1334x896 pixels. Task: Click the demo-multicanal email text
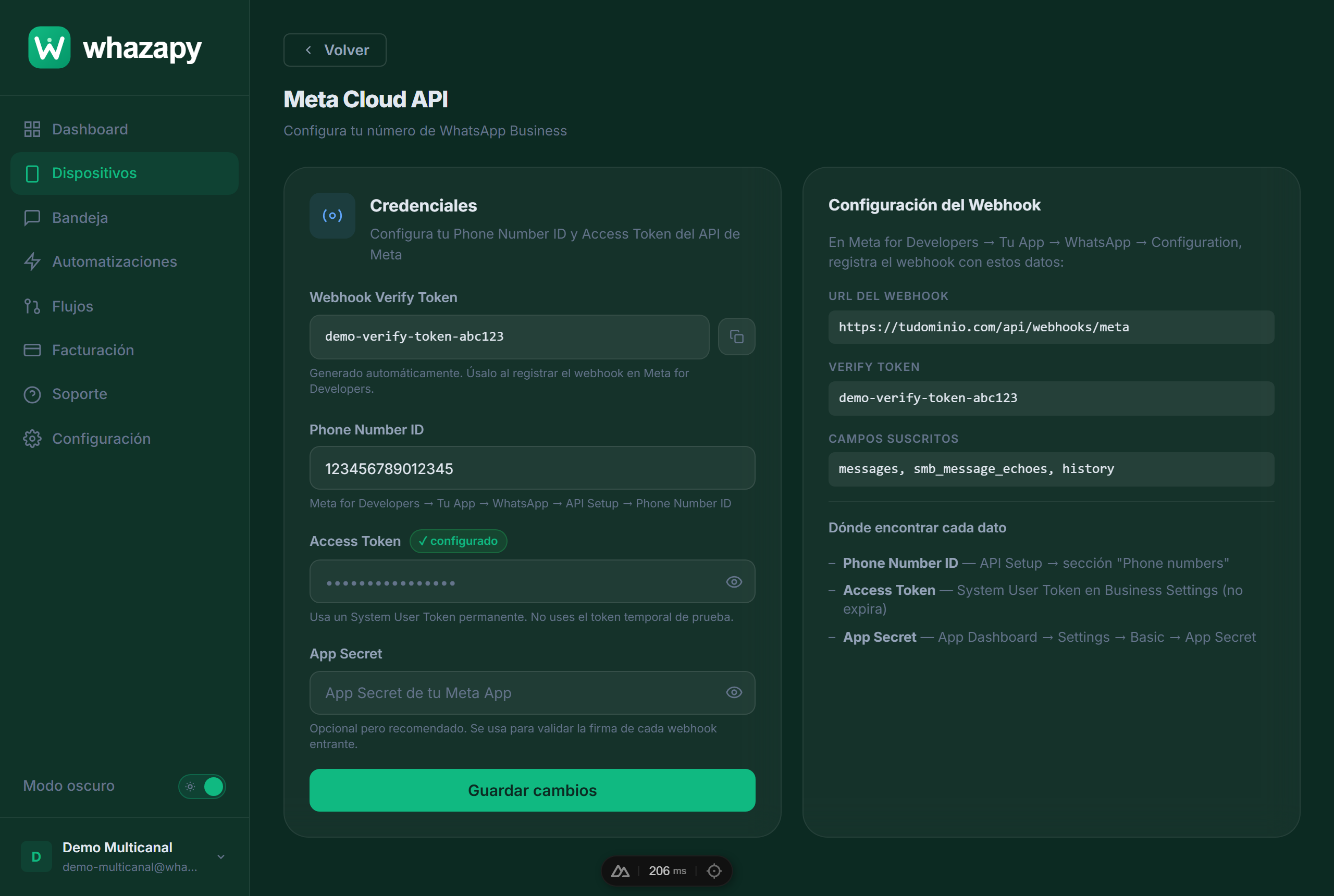[x=130, y=867]
